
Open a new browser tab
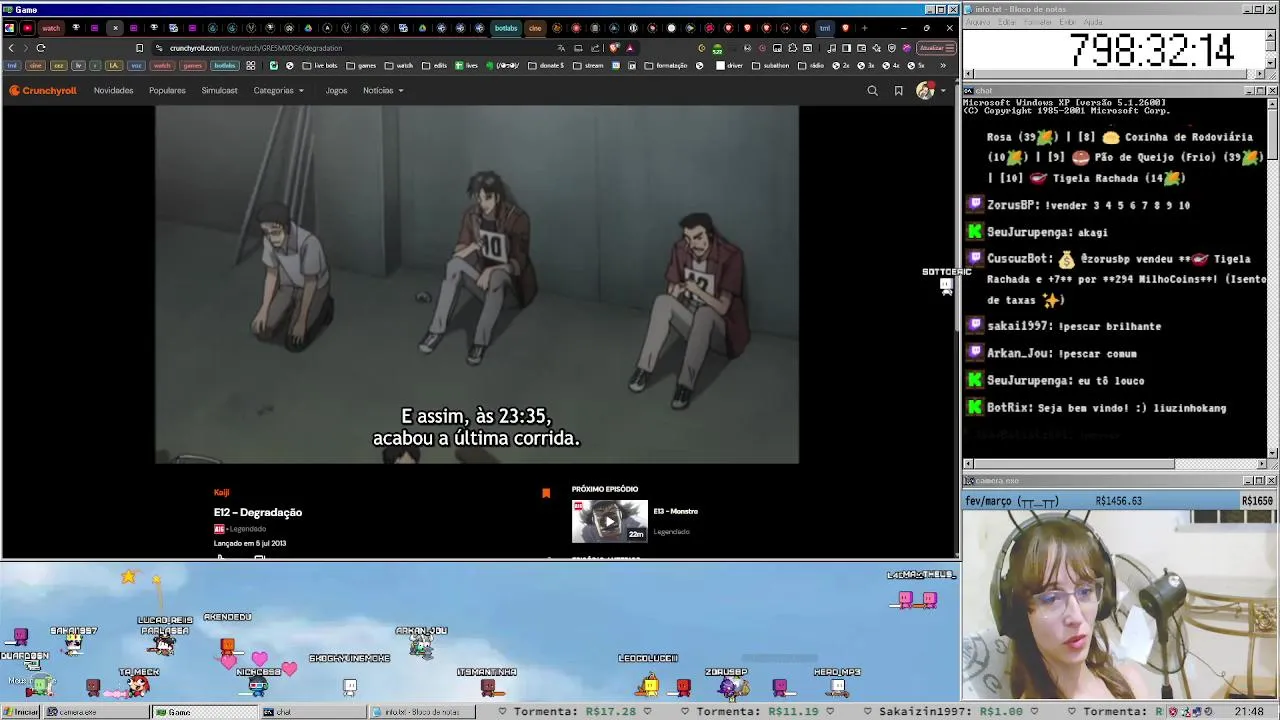pos(864,28)
